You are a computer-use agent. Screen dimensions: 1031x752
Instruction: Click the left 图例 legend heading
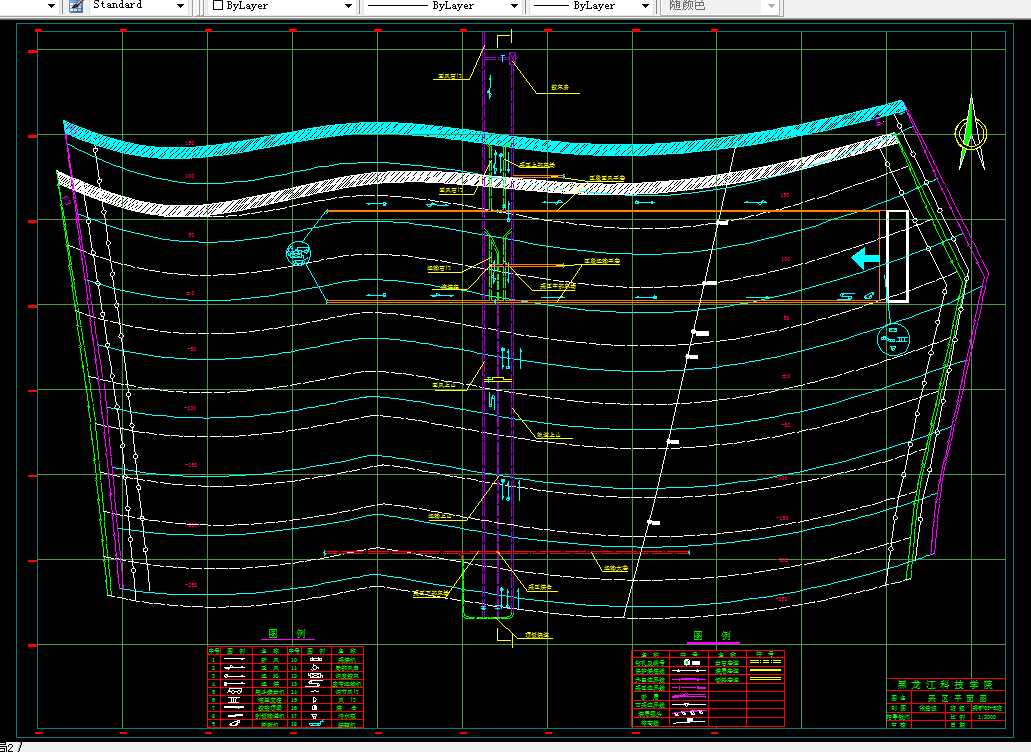287,634
